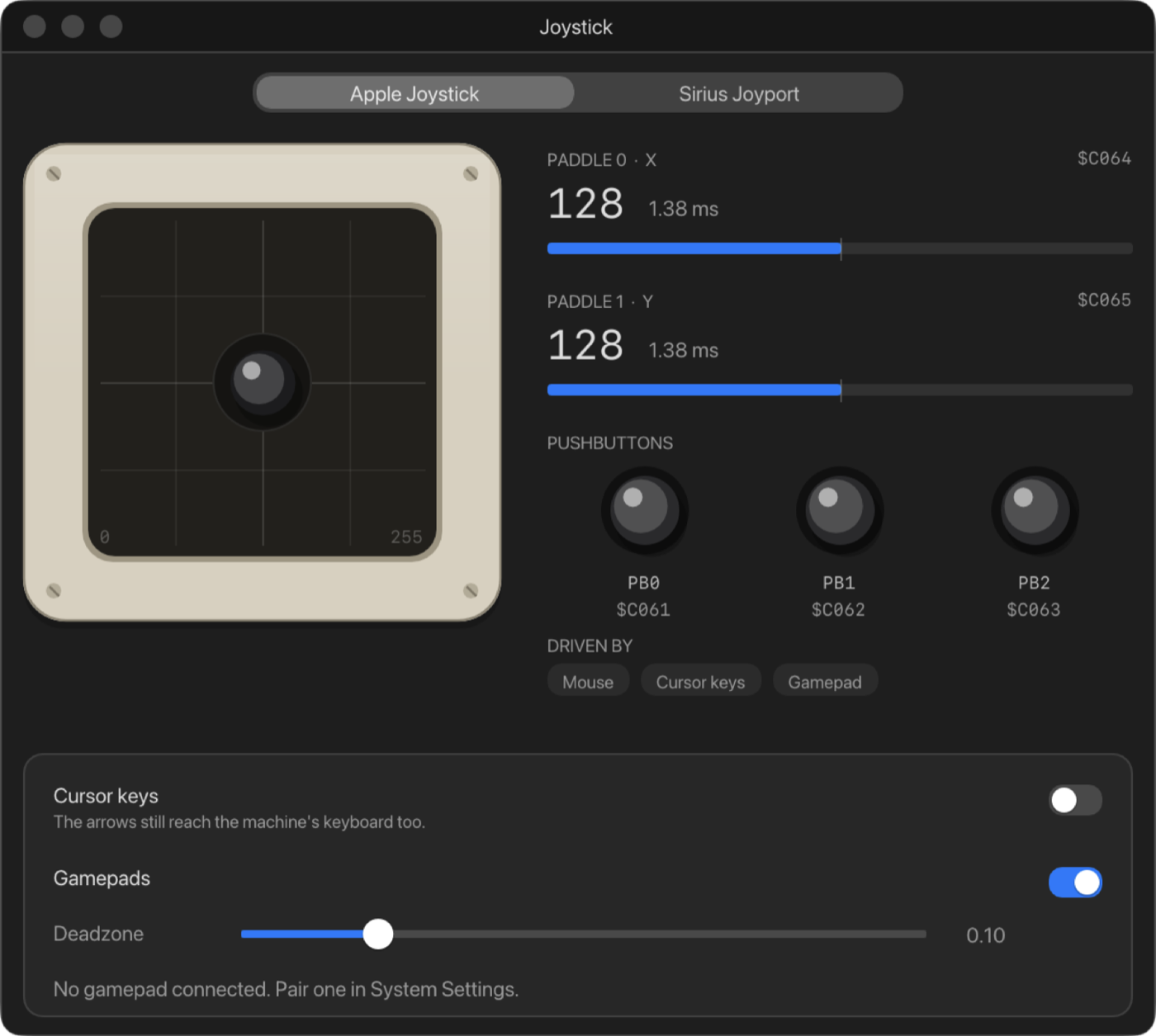Click the $C061 address under PB0
Screen dimensions: 1156x1036
tap(643, 610)
